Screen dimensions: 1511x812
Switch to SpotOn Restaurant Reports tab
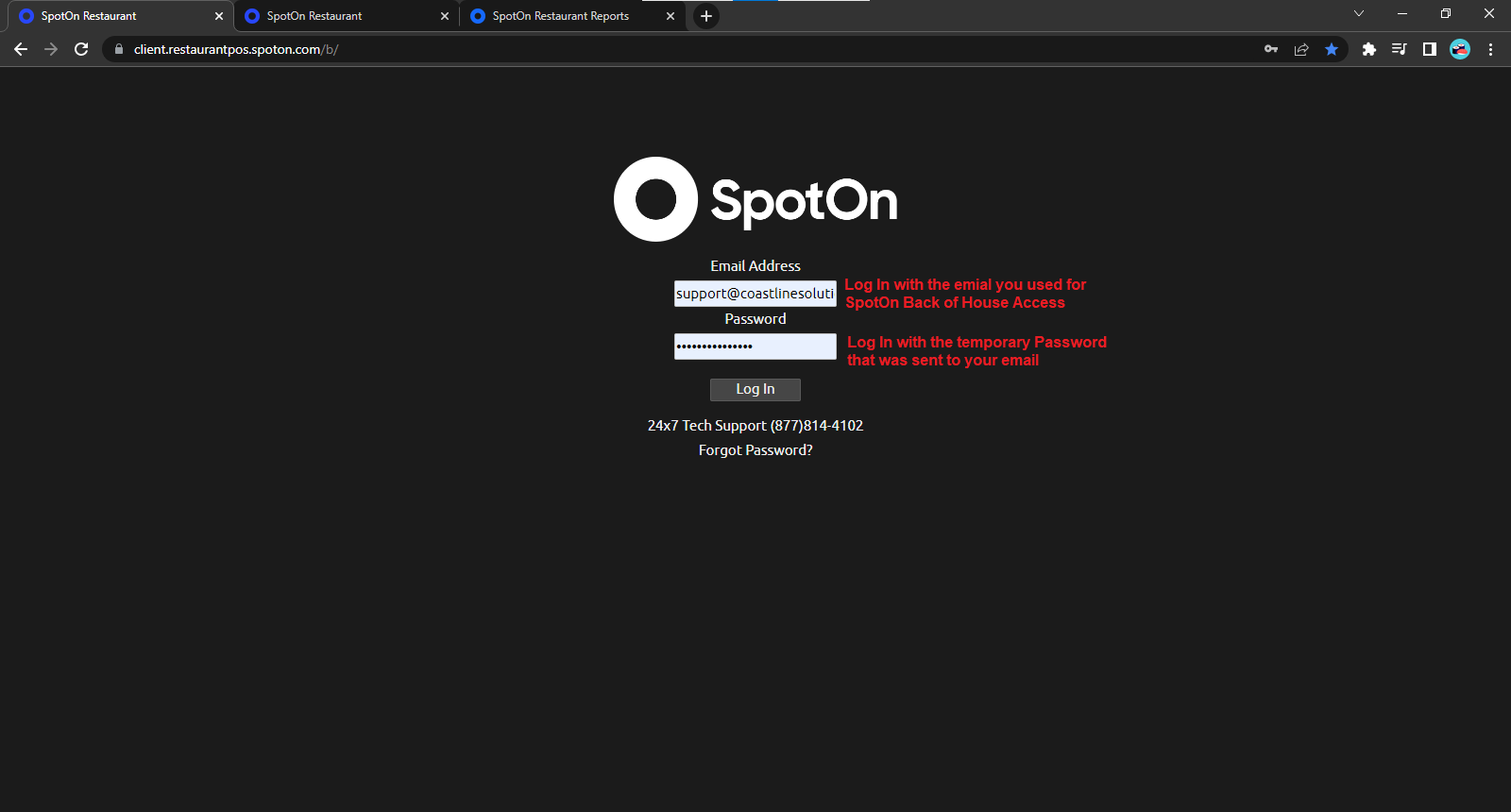pos(572,16)
